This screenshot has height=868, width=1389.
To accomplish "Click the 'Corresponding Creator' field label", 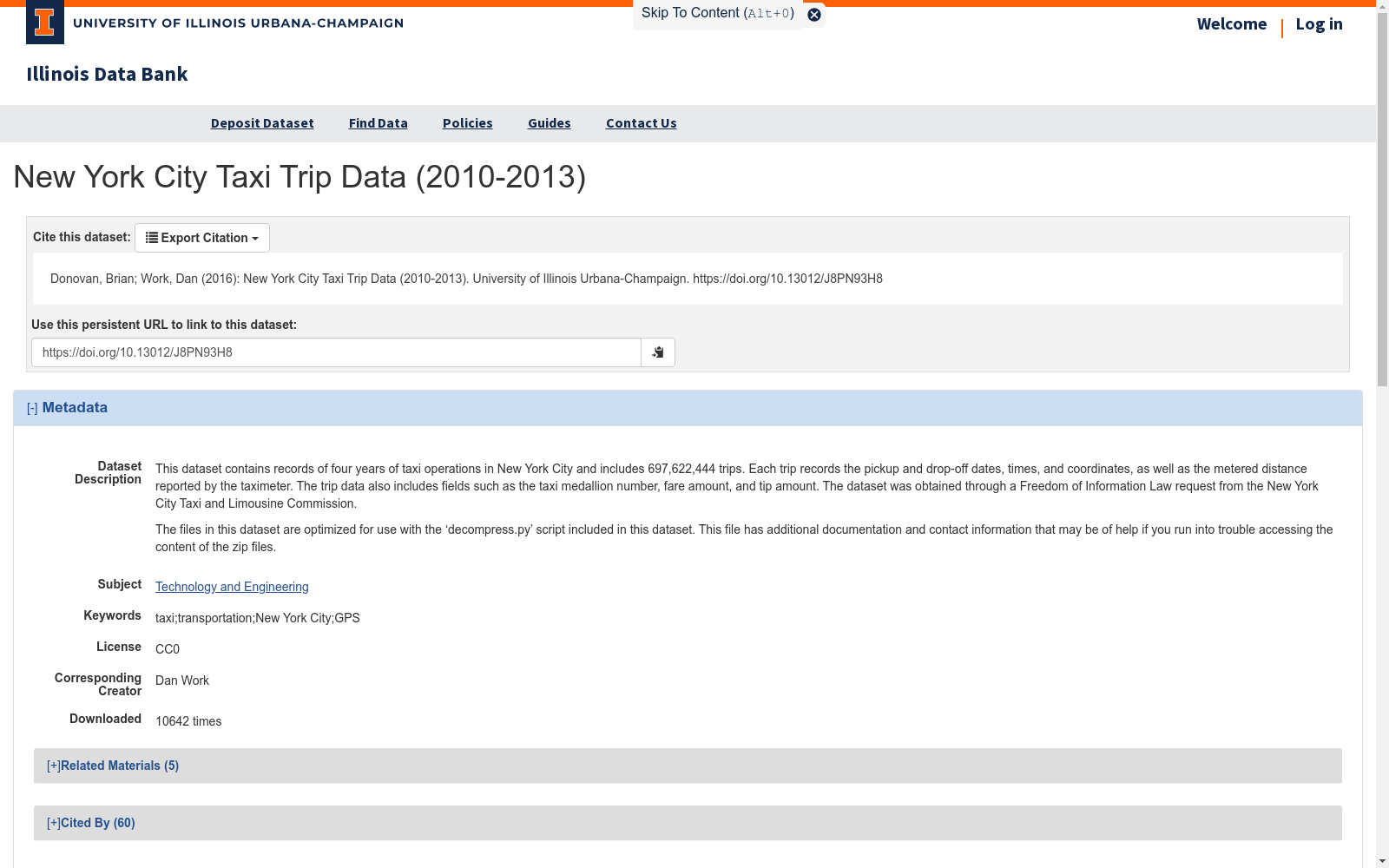I will [x=98, y=685].
